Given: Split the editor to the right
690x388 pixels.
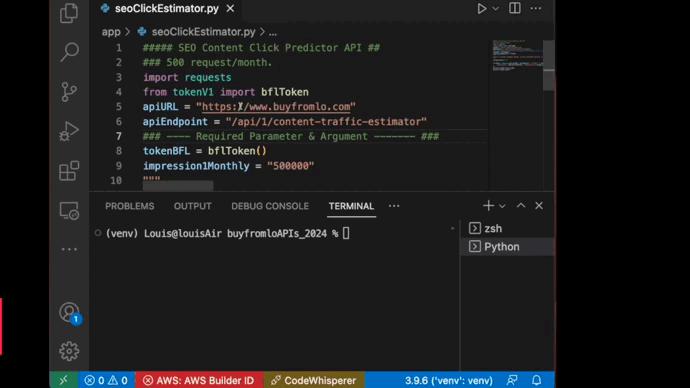Looking at the screenshot, I should pyautogui.click(x=514, y=8).
